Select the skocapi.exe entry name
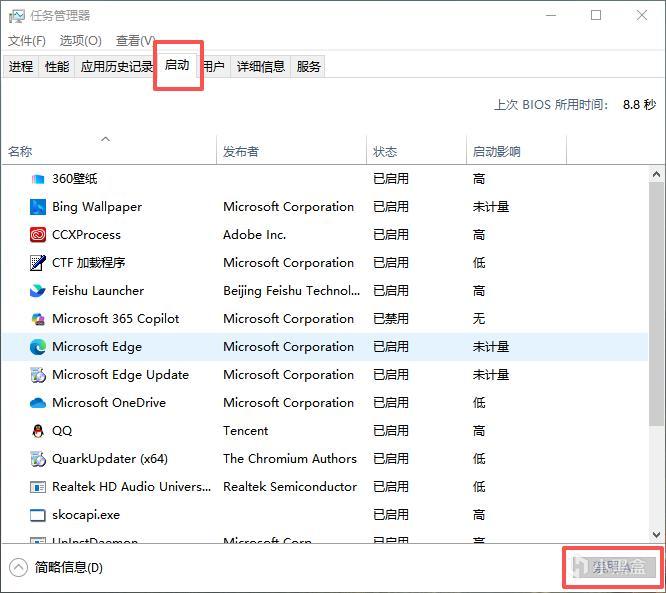Image resolution: width=666 pixels, height=593 pixels. coord(86,515)
